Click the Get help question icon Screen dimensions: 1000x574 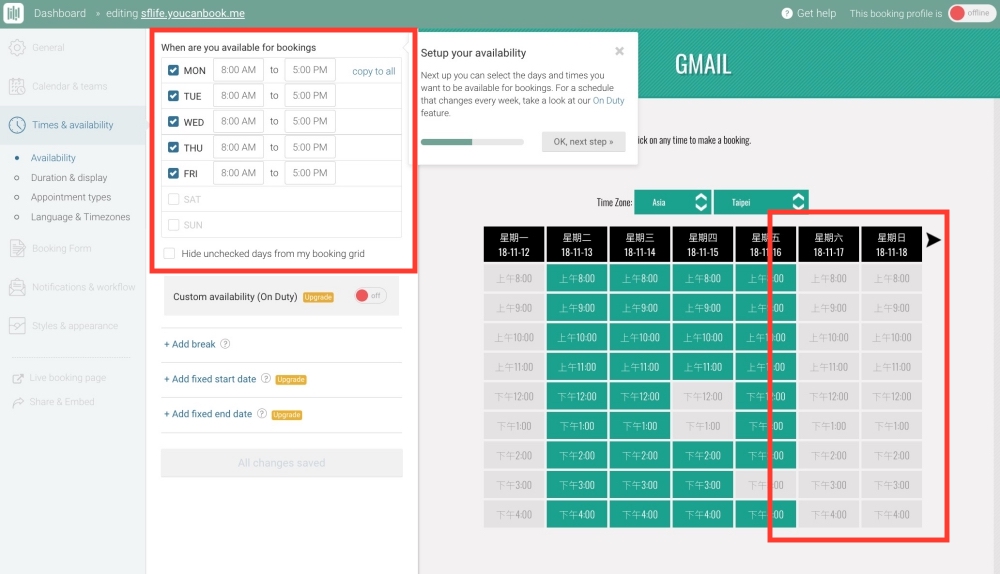pos(787,13)
